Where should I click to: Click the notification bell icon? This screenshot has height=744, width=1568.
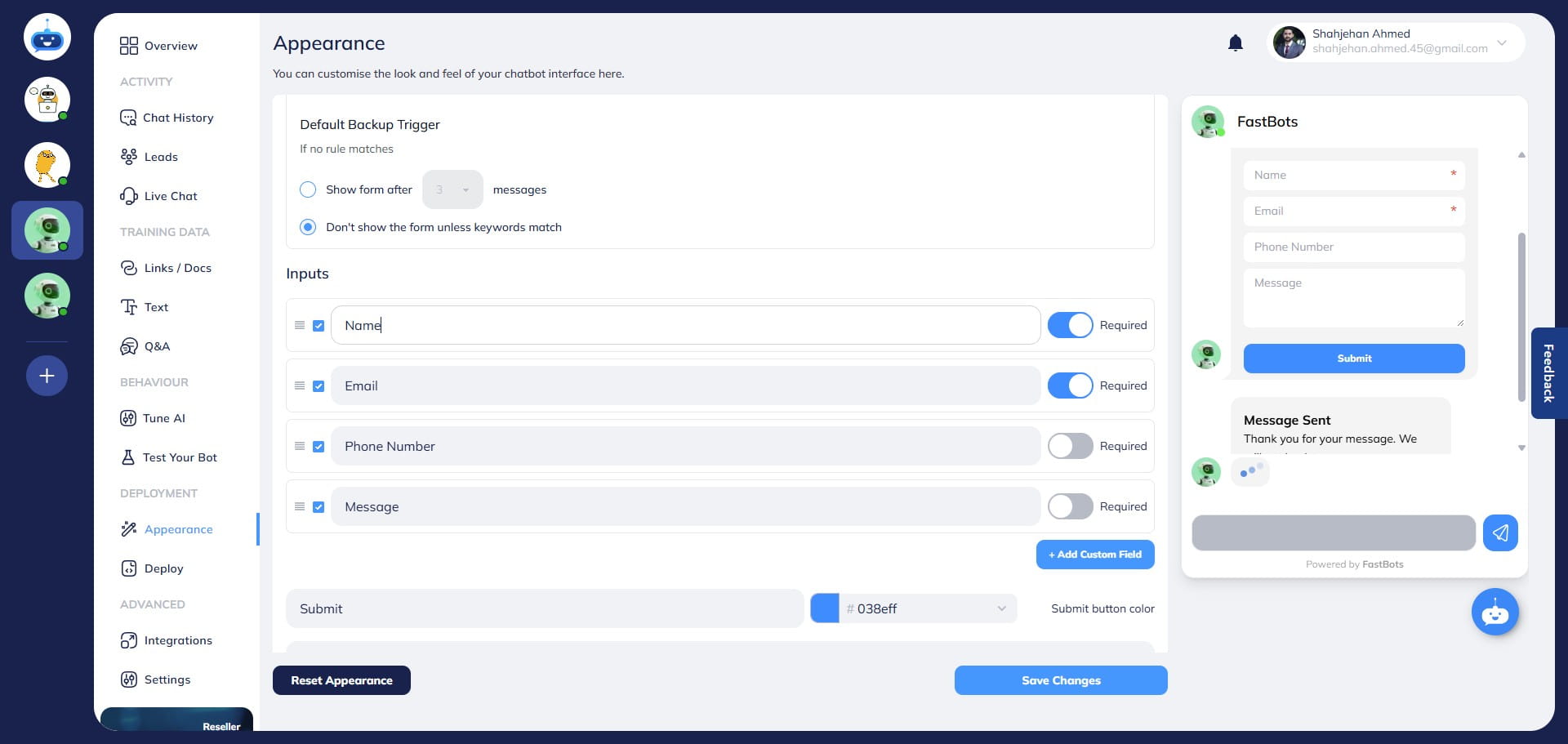tap(1235, 42)
